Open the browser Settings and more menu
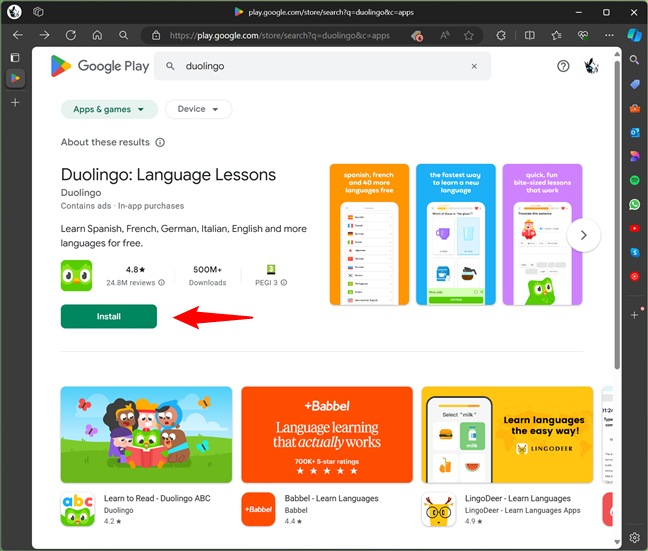Screen dimensions: 648x551 coord(609,36)
